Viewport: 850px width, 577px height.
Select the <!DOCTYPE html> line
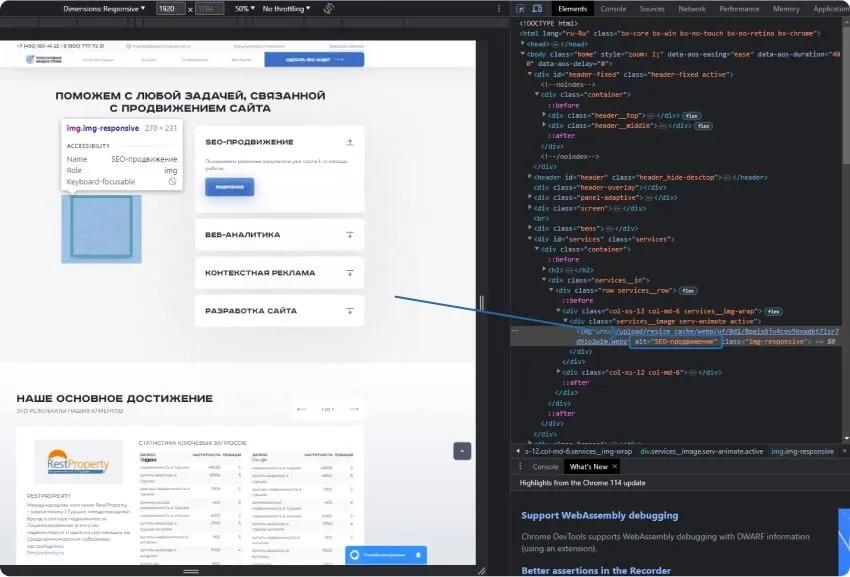coord(549,23)
